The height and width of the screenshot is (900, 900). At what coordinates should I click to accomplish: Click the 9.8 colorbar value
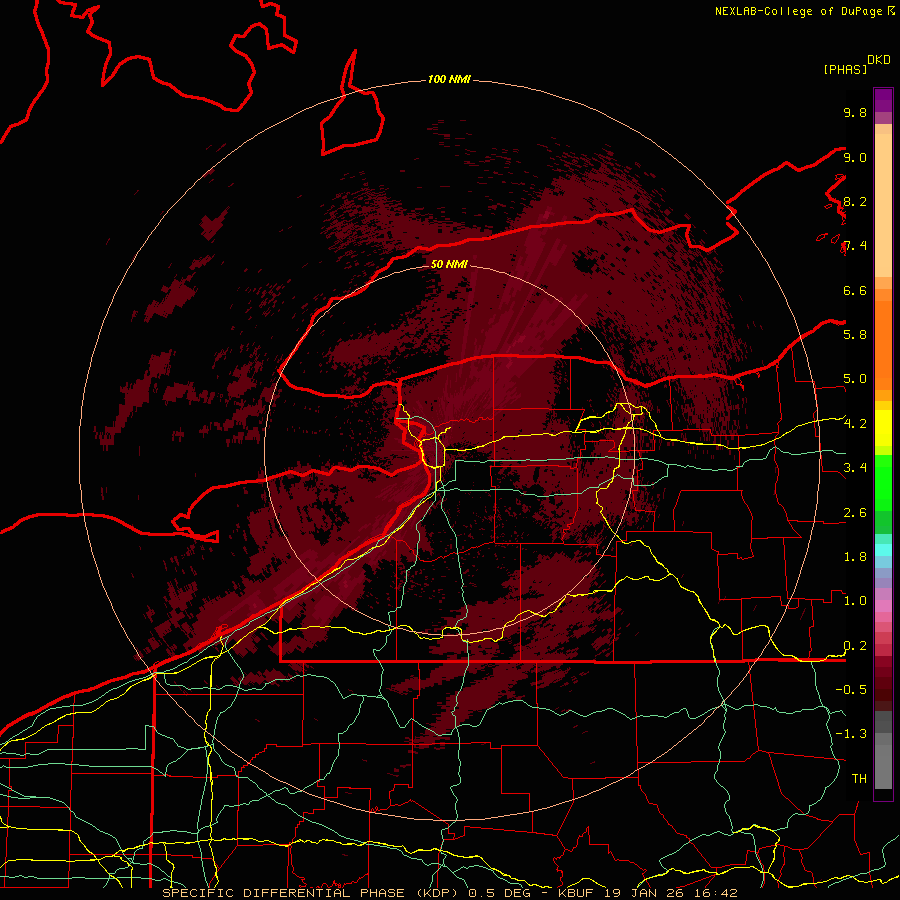pos(855,112)
